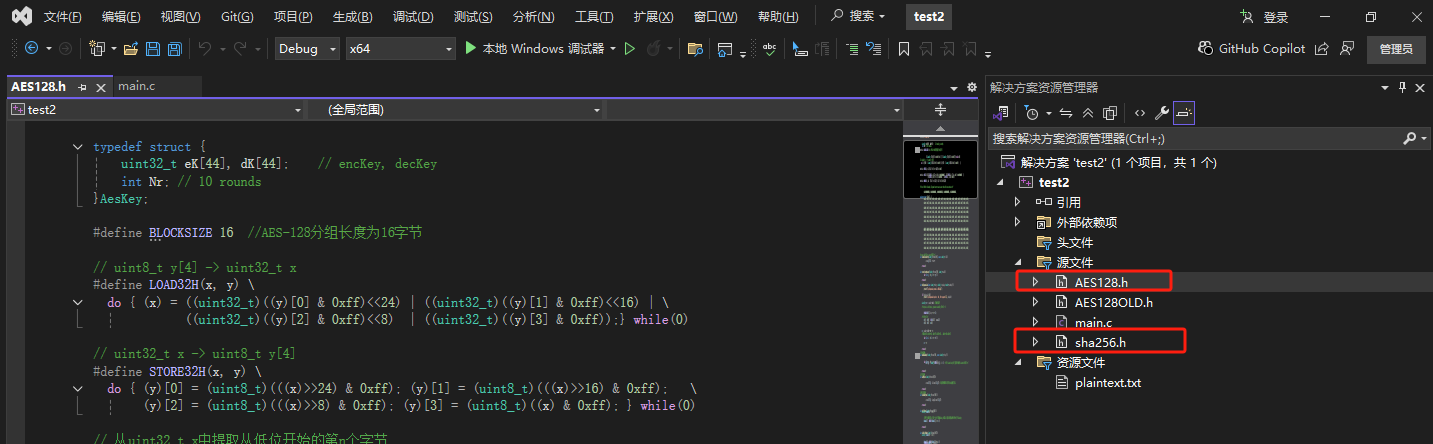Split the editor using the splitter icon
Viewport: 1433px width, 444px height.
pos(940,110)
